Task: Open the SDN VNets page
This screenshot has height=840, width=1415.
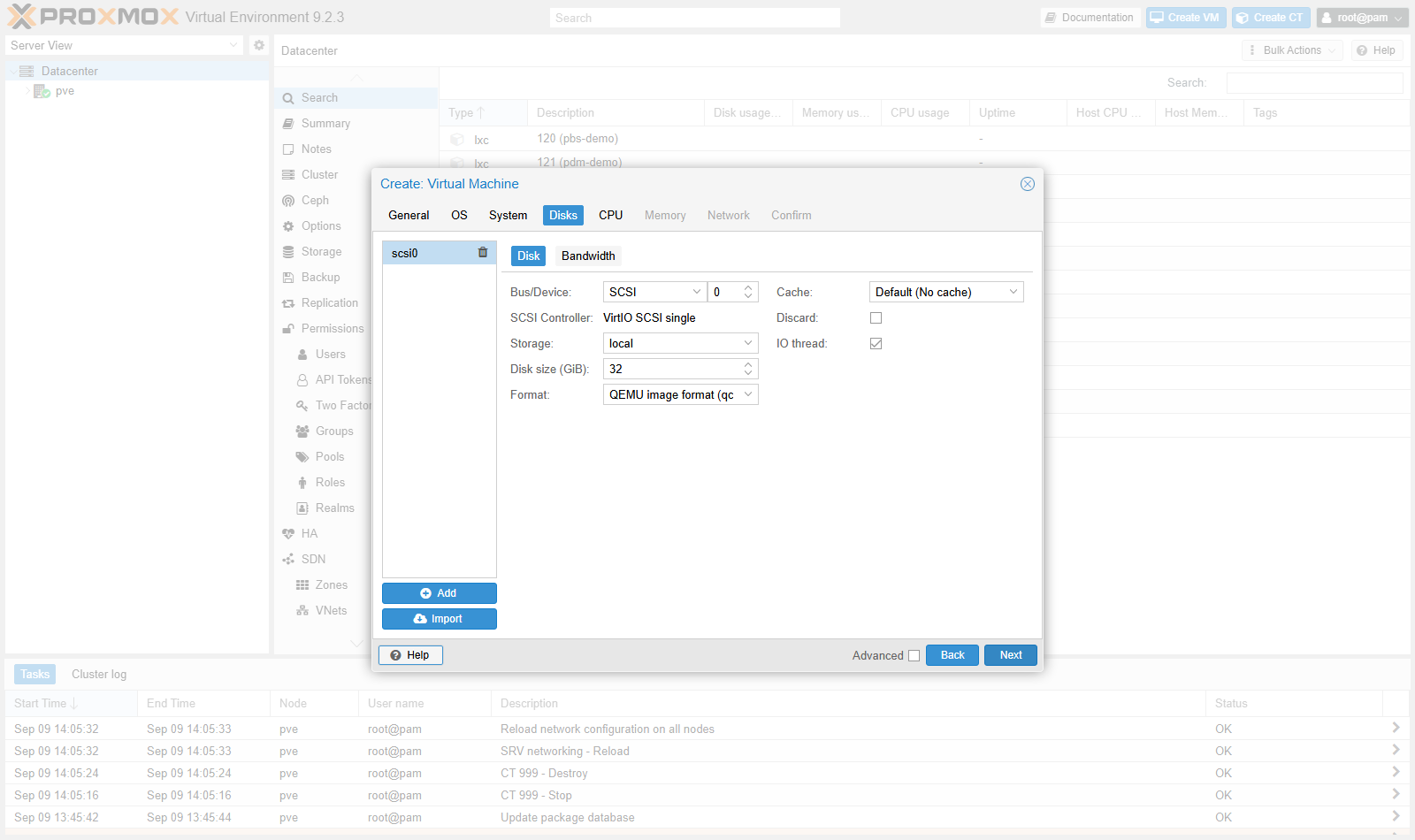Action: pyautogui.click(x=331, y=611)
